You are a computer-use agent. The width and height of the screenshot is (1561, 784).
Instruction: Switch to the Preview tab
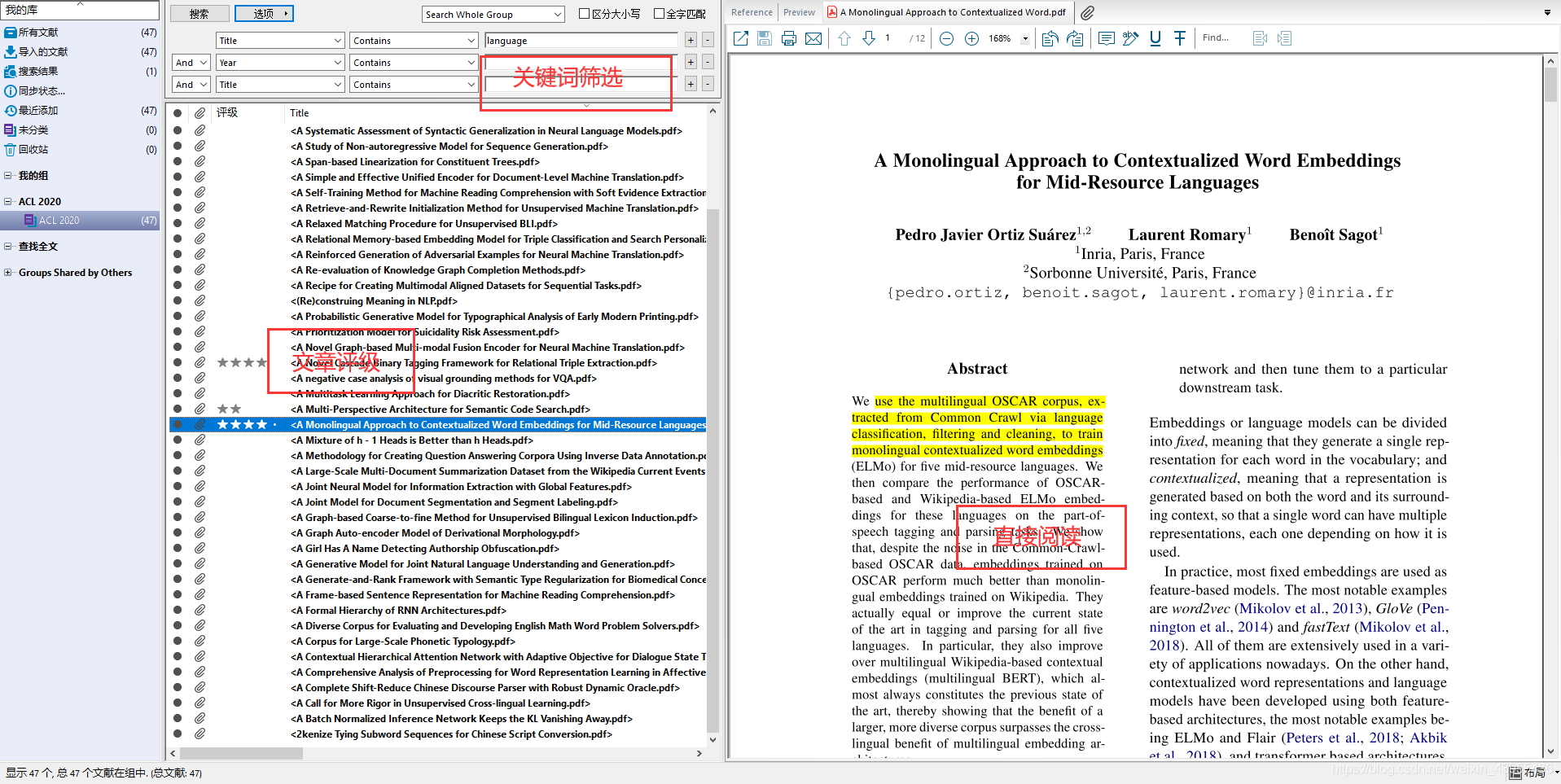[799, 12]
